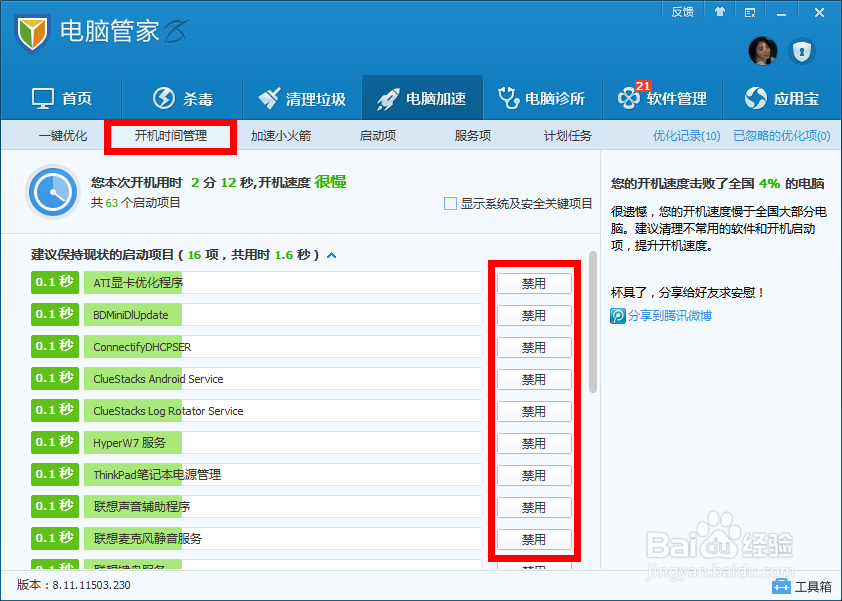Image resolution: width=842 pixels, height=601 pixels.
Task: Click the 分享到腾讯微博 link
Action: coord(670,316)
